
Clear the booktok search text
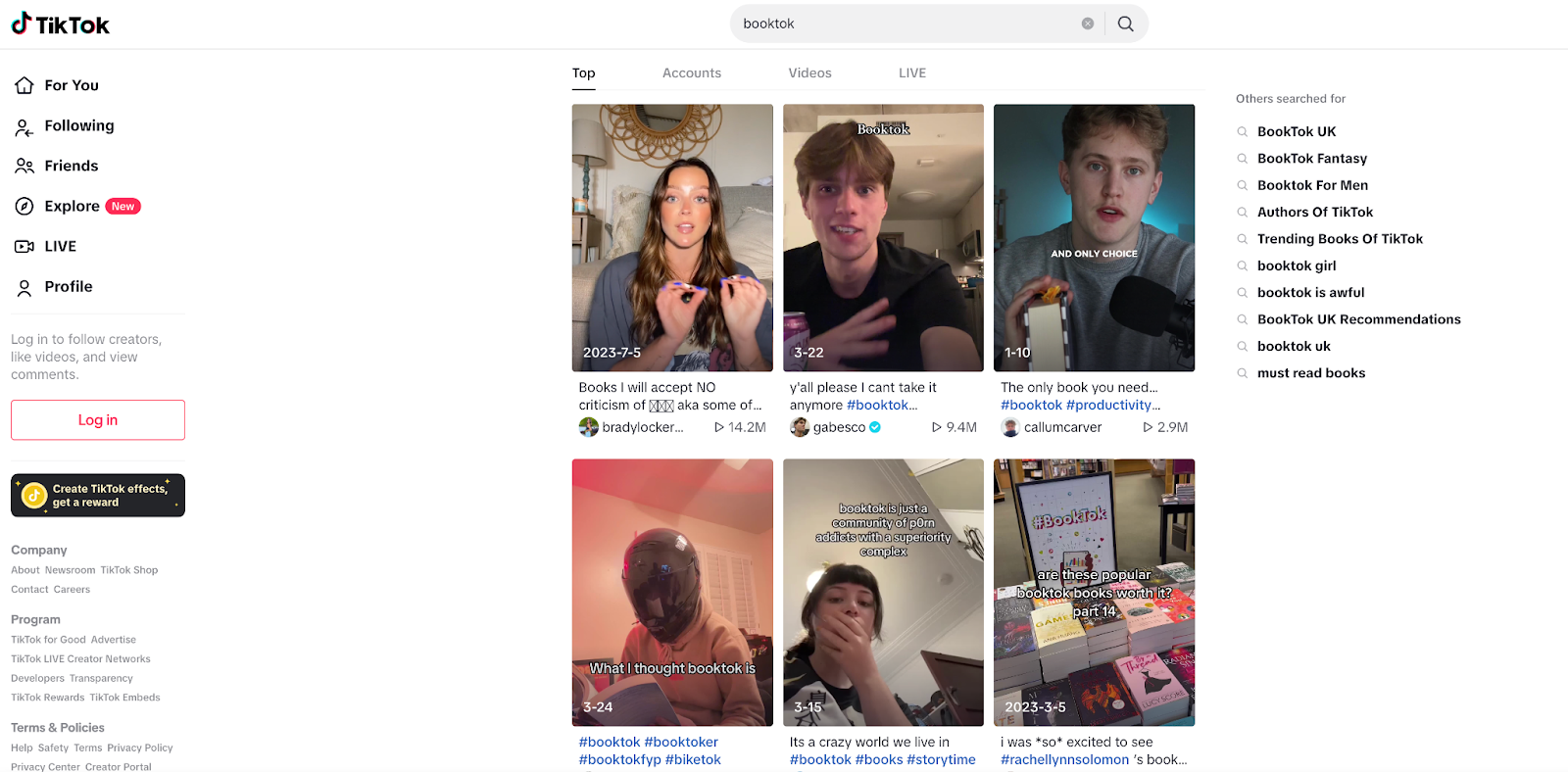1088,24
